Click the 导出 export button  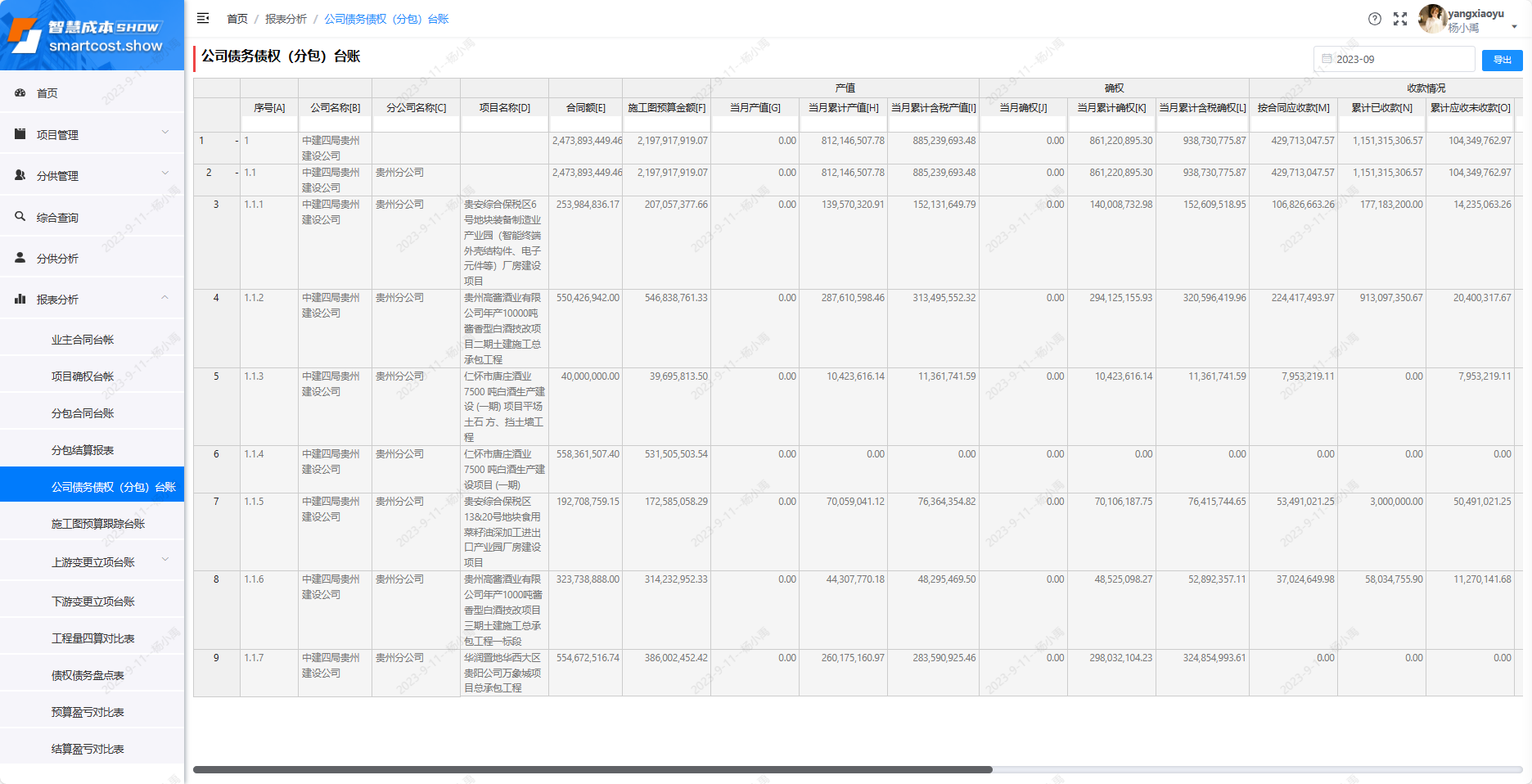[x=1502, y=60]
